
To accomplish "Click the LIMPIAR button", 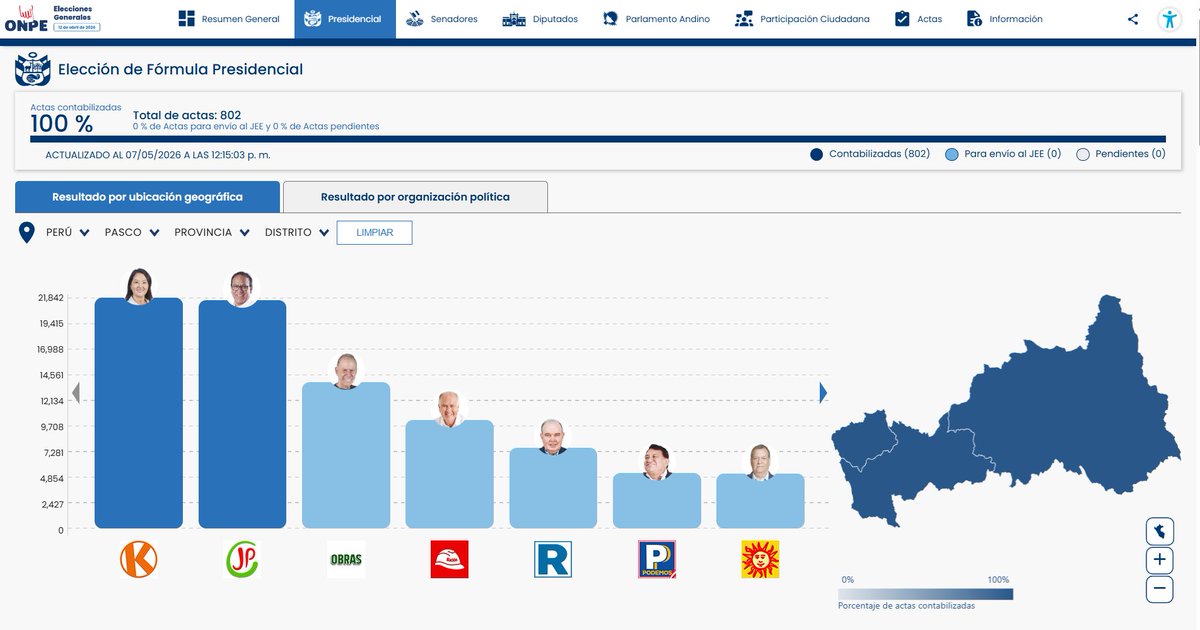I will tap(375, 232).
